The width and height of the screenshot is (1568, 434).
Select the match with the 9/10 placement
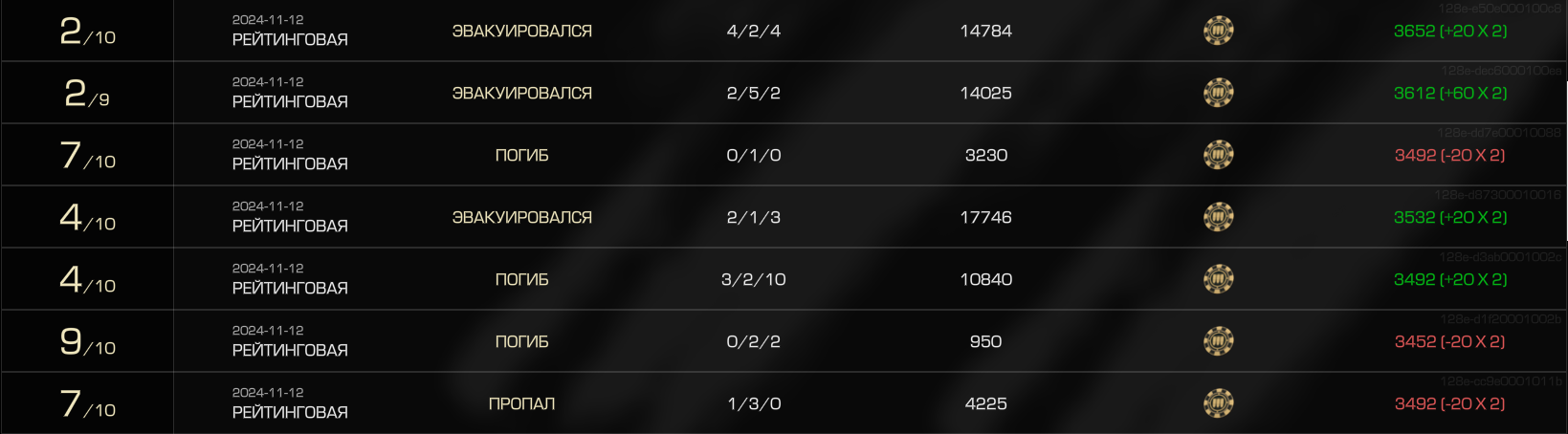[x=784, y=341]
